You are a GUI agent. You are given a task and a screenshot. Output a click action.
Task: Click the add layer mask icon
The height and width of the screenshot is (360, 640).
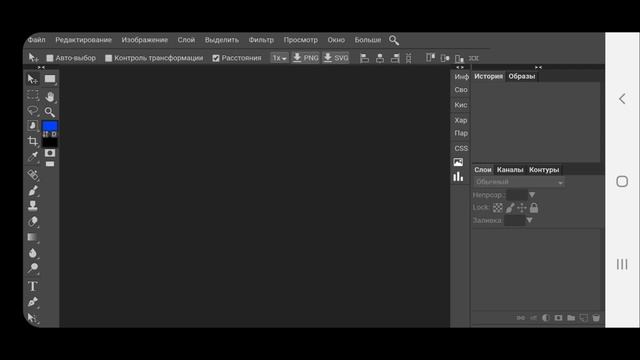558,318
